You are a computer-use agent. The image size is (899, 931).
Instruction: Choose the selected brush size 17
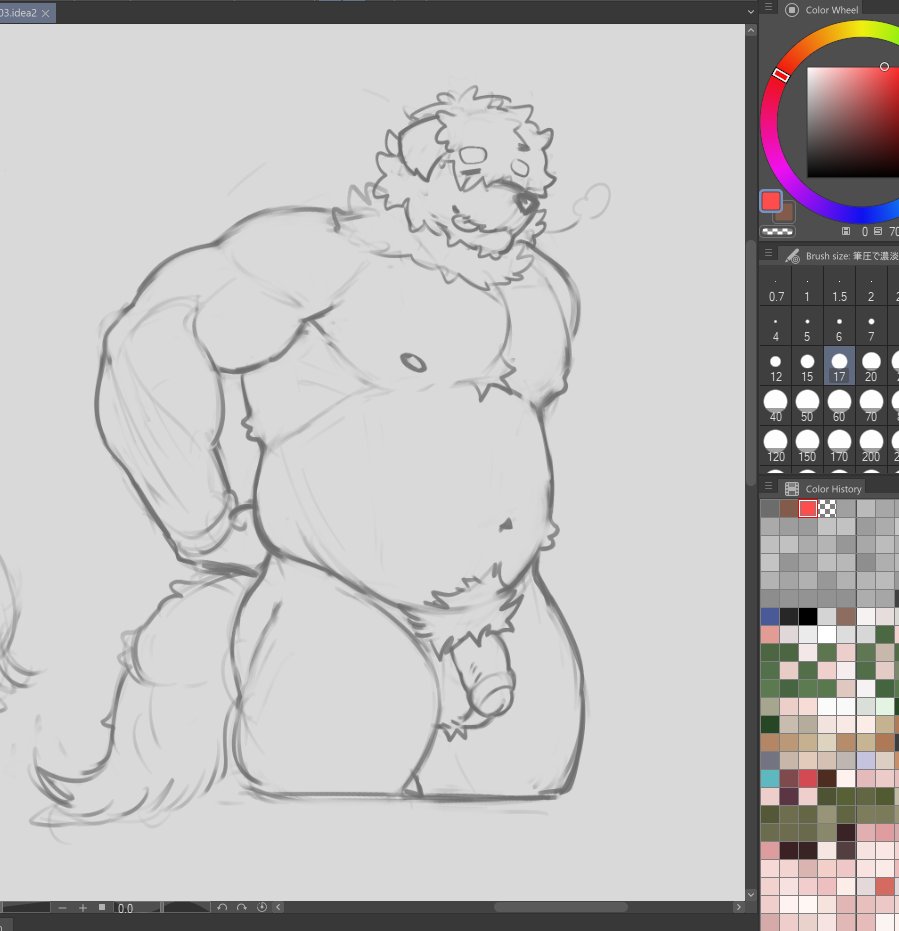coord(839,366)
